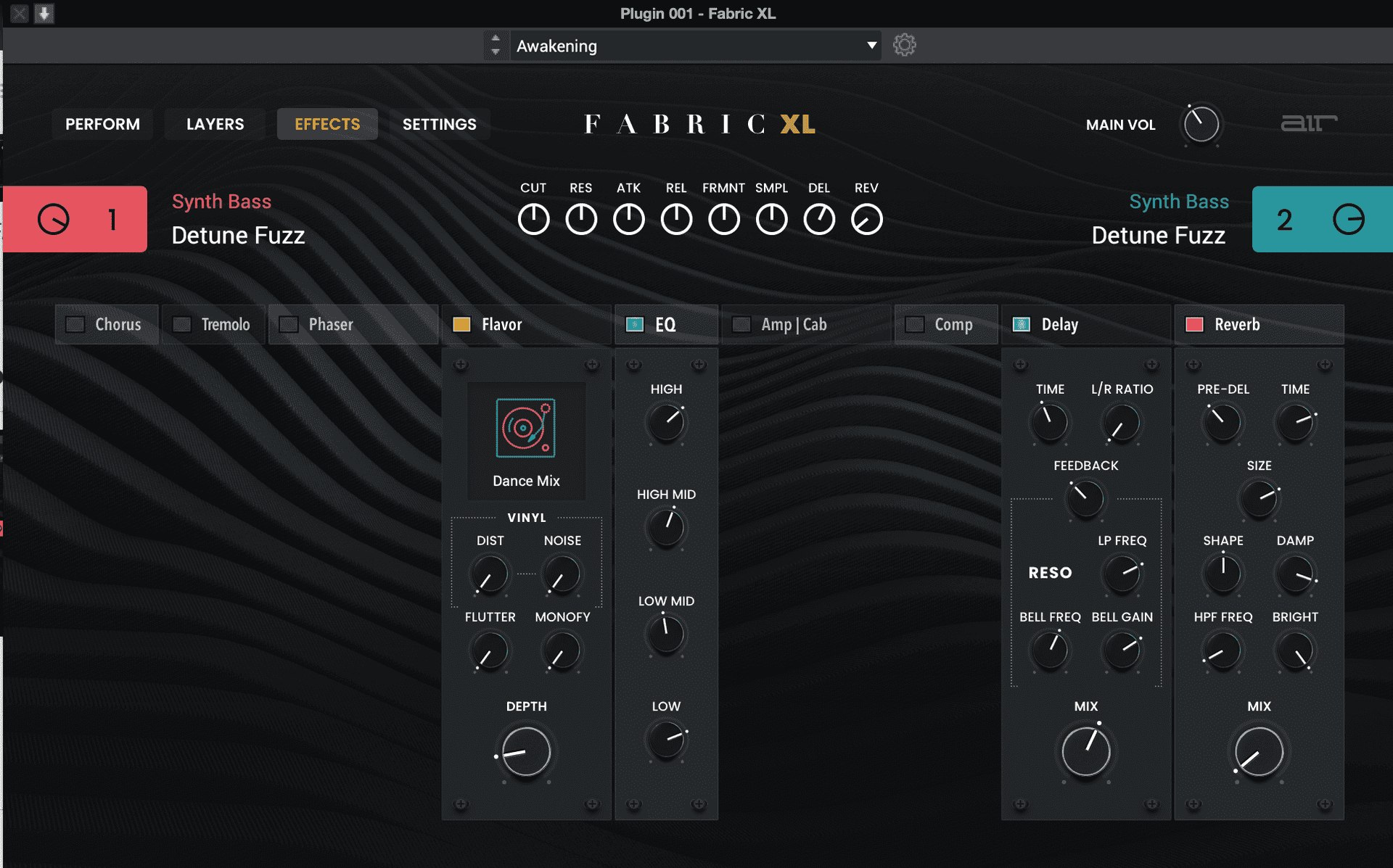Click the CUT macro knob
This screenshot has width=1393, height=868.
coord(533,219)
